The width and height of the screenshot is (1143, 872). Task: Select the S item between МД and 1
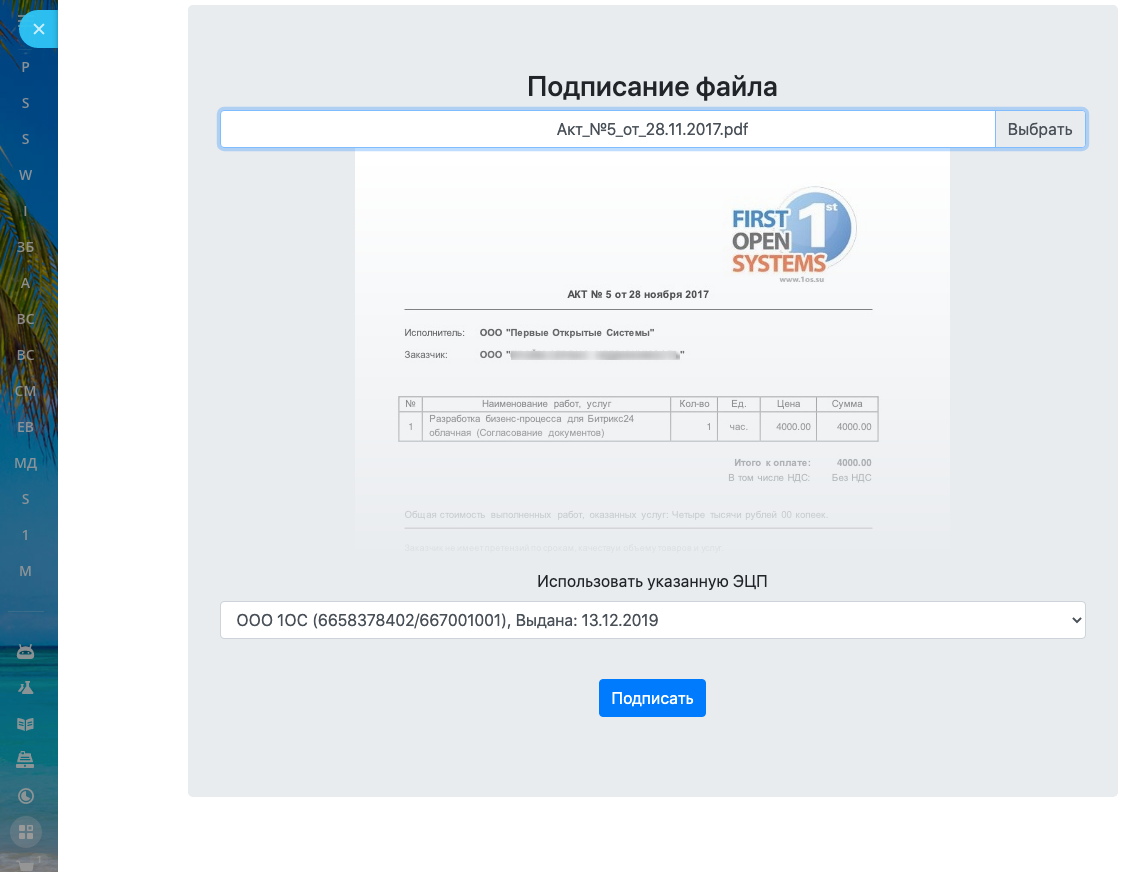(26, 499)
